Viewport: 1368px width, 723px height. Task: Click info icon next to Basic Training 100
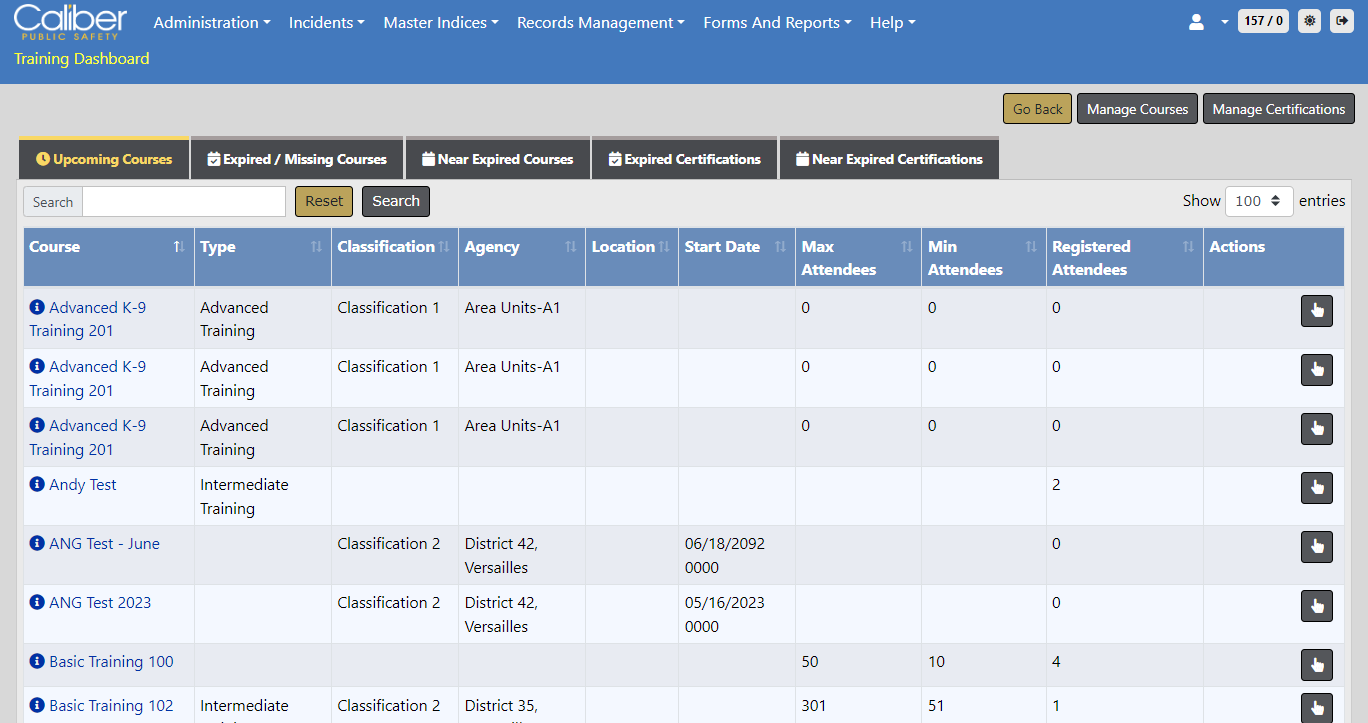coord(37,662)
